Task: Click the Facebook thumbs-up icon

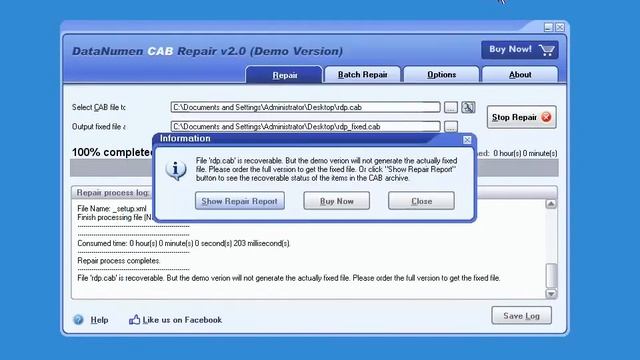Action: [134, 320]
